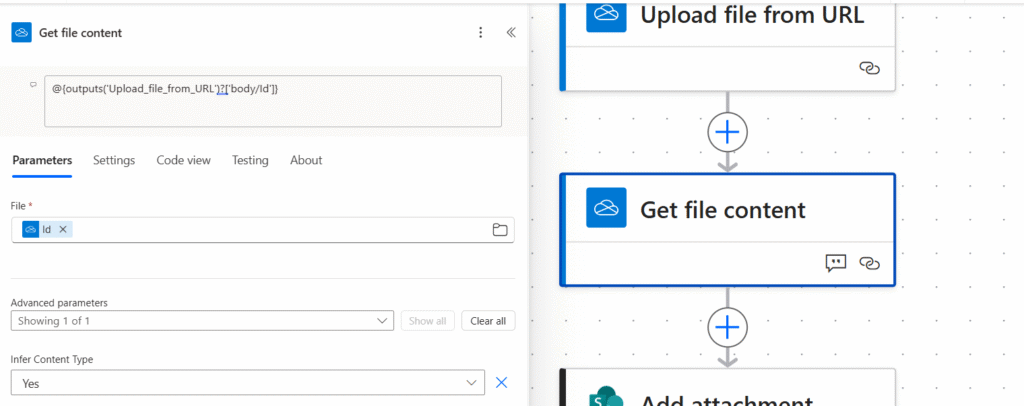Open the Infer Content Type dropdown
1024x406 pixels.
tap(248, 383)
